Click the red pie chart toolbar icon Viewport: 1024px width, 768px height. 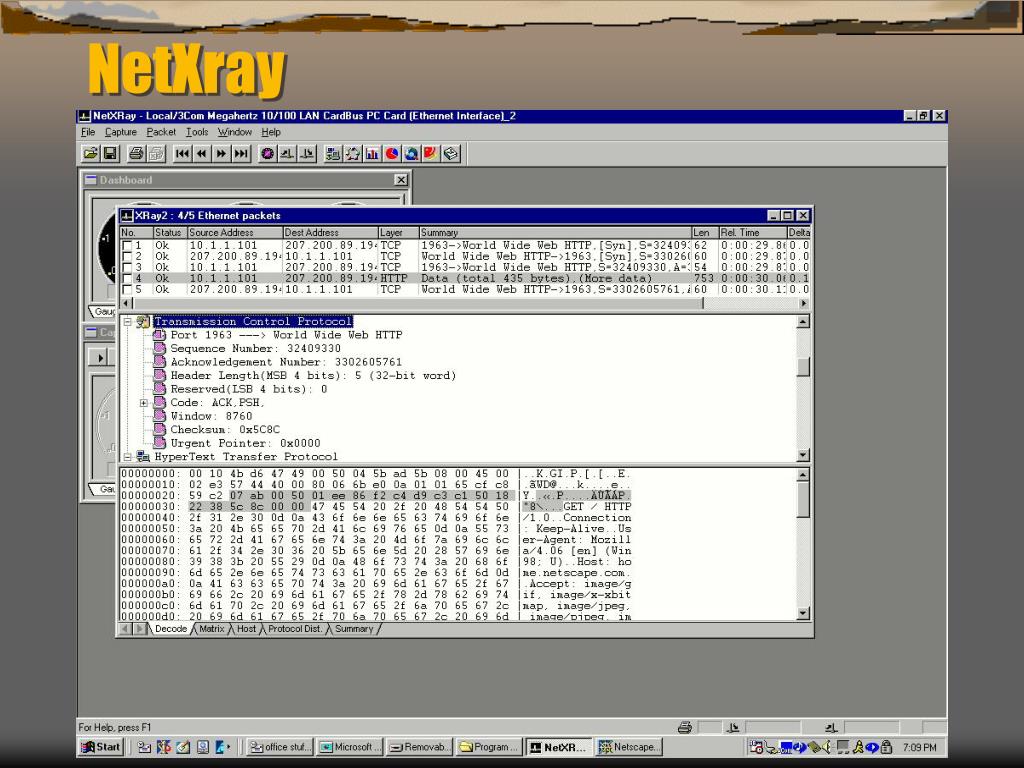pos(392,153)
